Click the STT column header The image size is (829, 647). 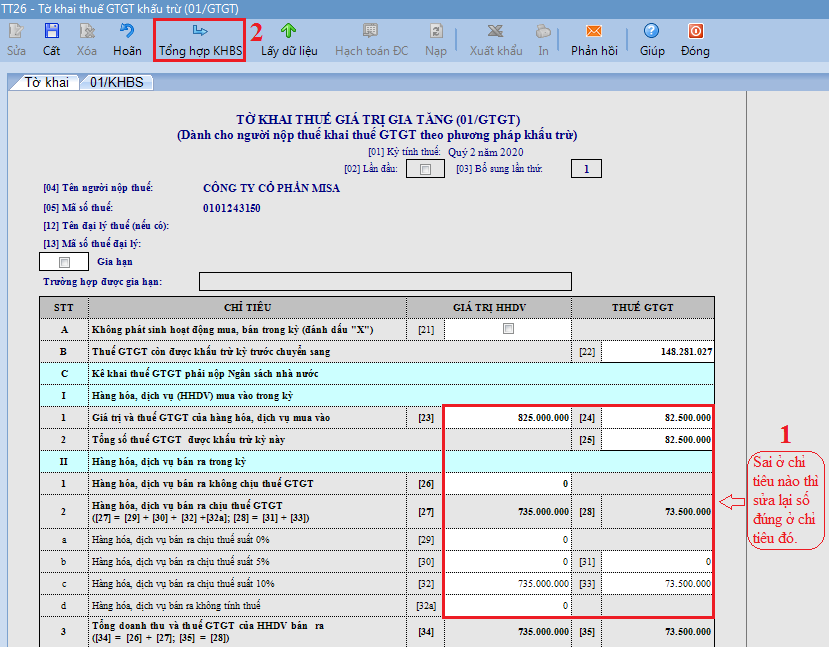[64, 308]
